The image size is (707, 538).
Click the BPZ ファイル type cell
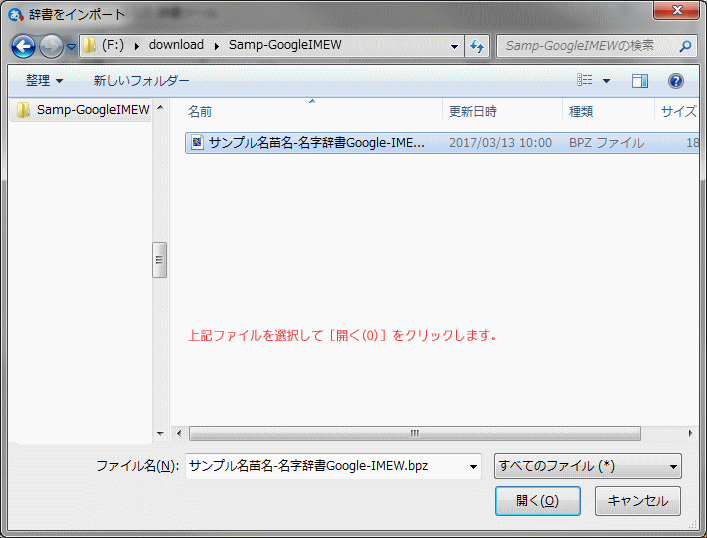point(606,143)
